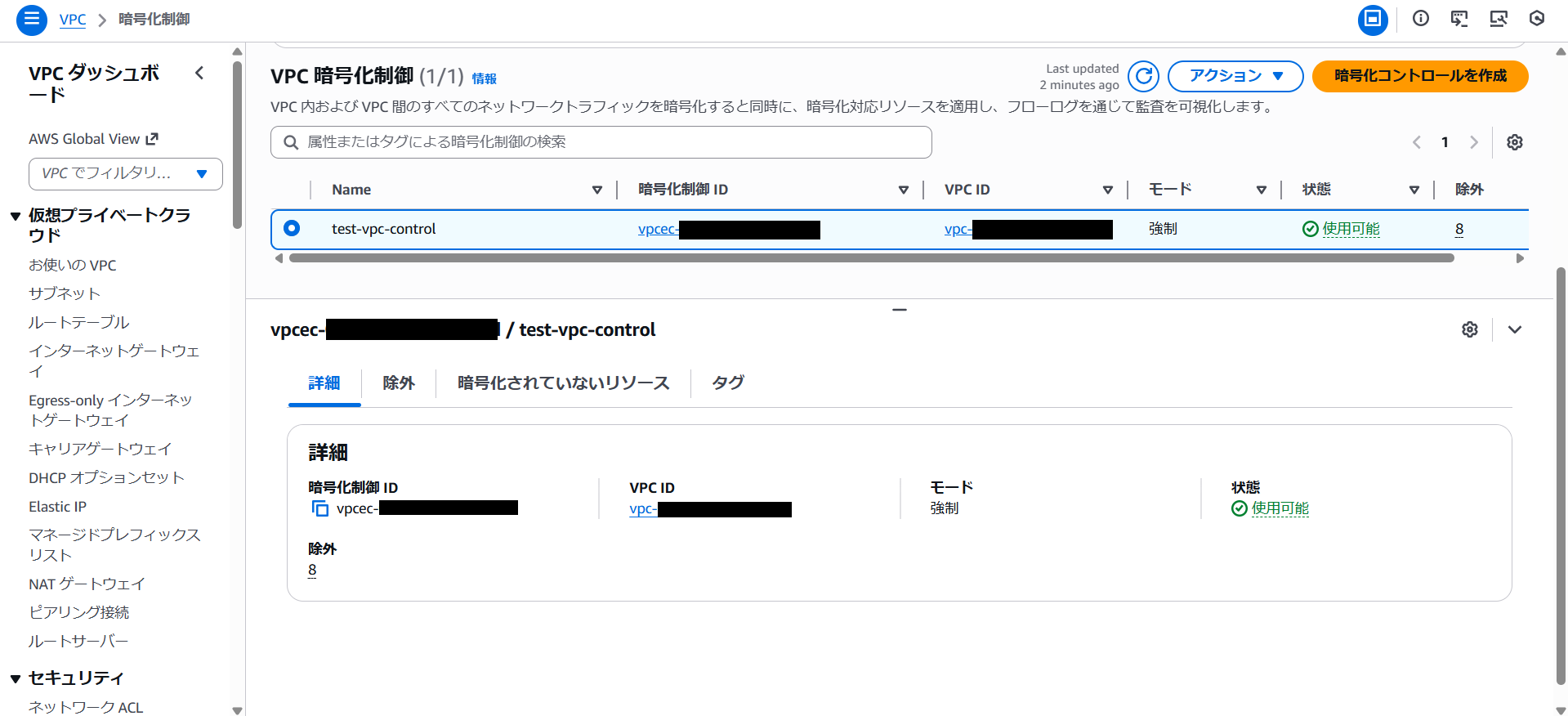Sort by the Name column
1568x716 pixels.
[x=597, y=190]
